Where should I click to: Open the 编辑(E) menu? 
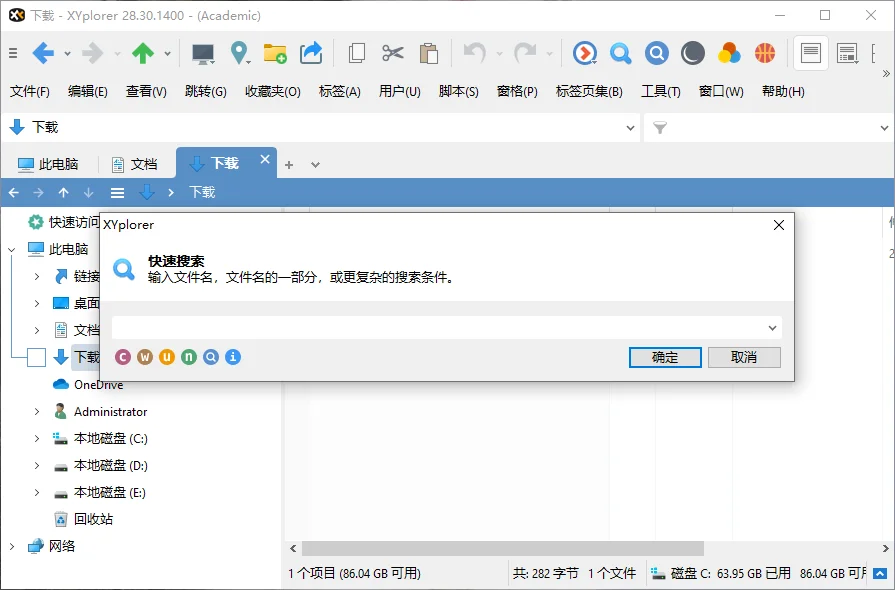(x=87, y=91)
